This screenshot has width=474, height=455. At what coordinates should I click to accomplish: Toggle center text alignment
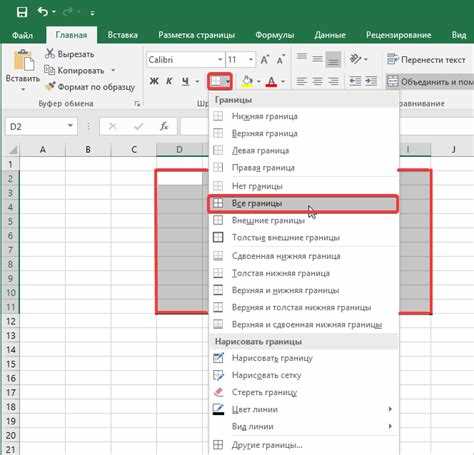[317, 81]
